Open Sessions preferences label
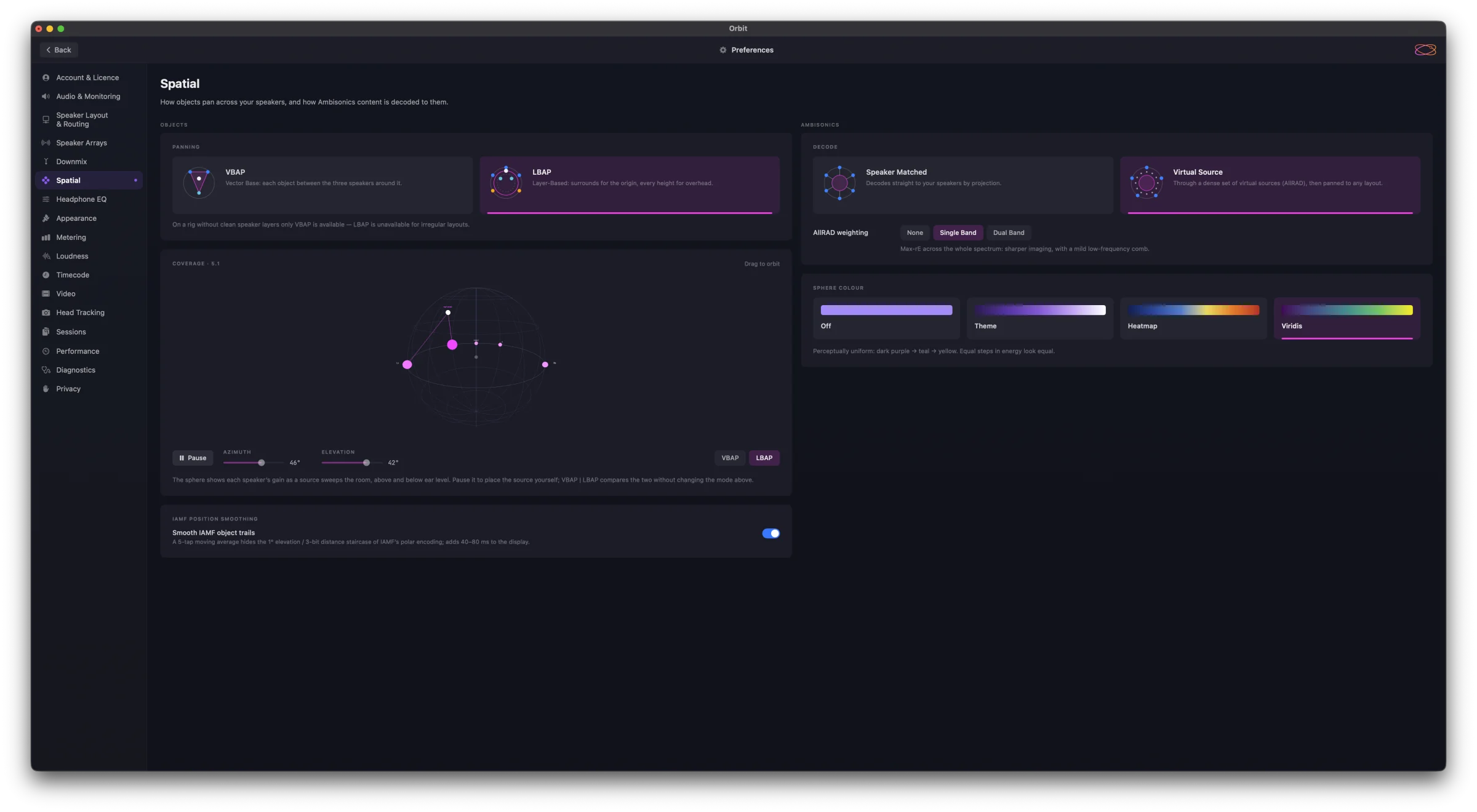The height and width of the screenshot is (812, 1477). [71, 332]
